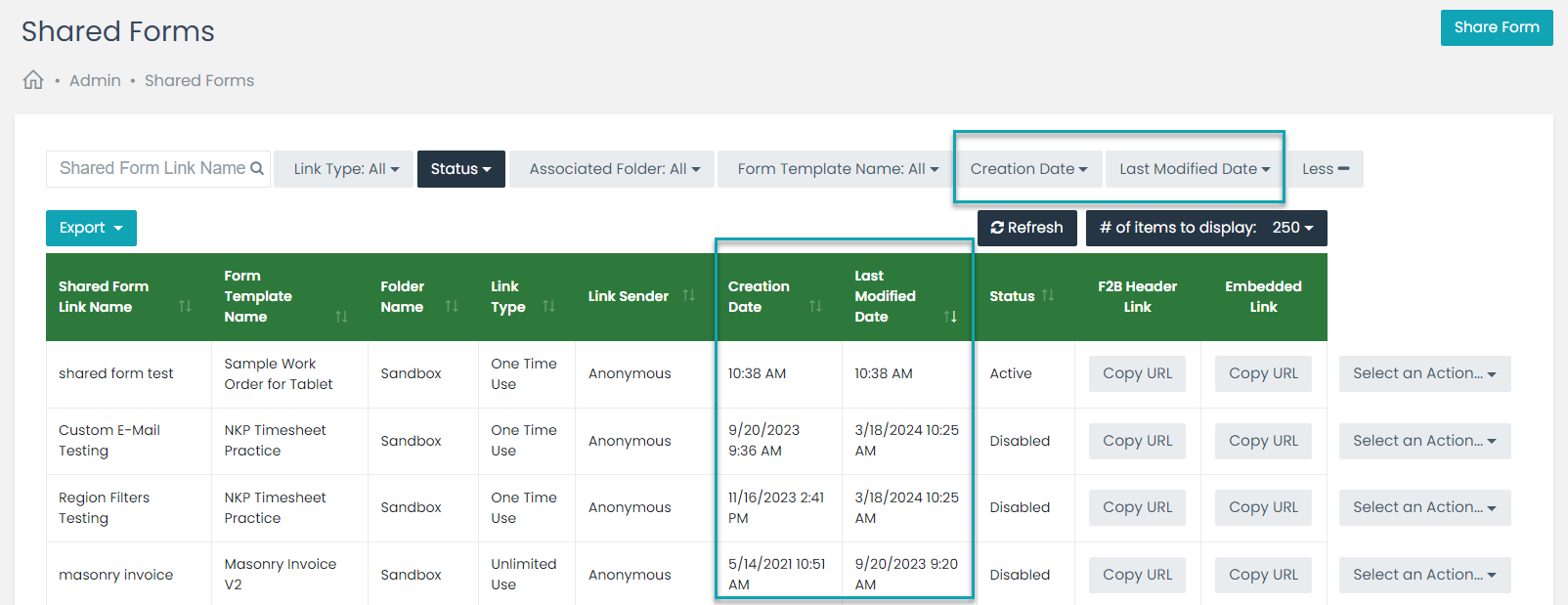Screen dimensions: 1568x605
Task: Open the Export dropdown menu
Action: 91,228
